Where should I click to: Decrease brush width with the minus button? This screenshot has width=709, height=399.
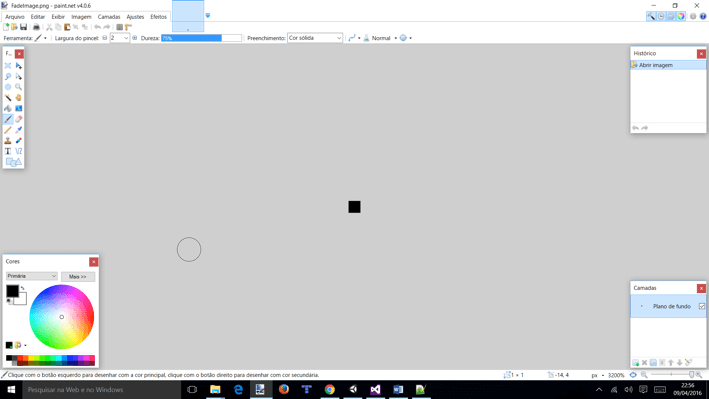[x=104, y=38]
